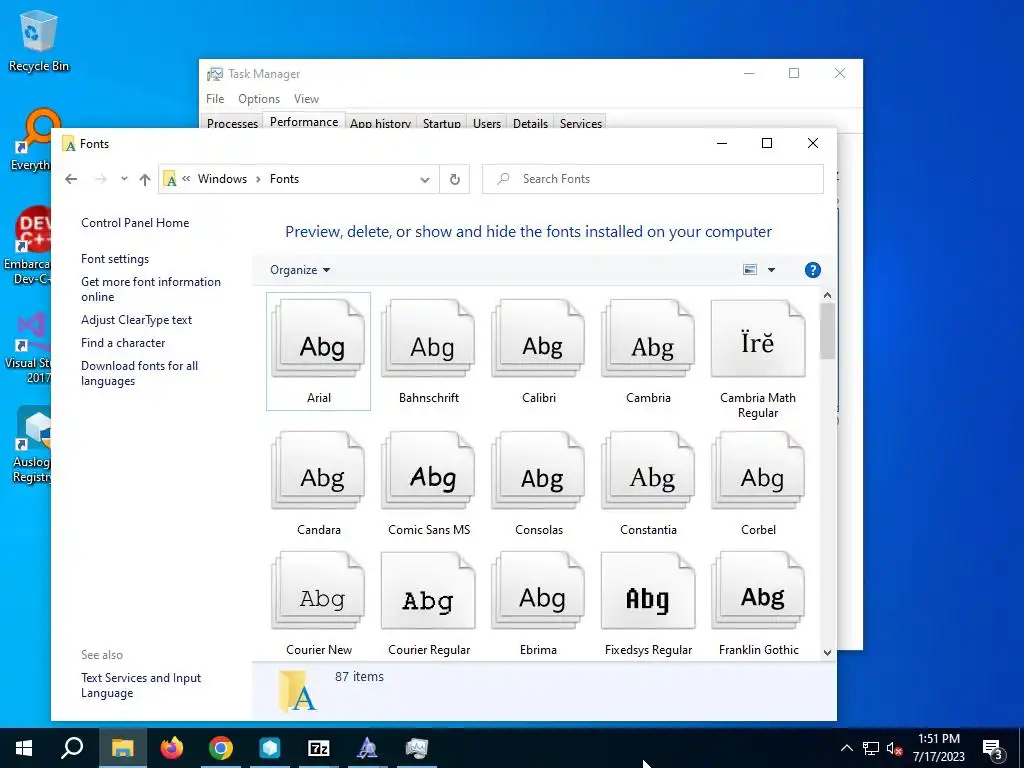This screenshot has height=768, width=1024.
Task: Expand the address bar history dropdown
Action: click(424, 180)
